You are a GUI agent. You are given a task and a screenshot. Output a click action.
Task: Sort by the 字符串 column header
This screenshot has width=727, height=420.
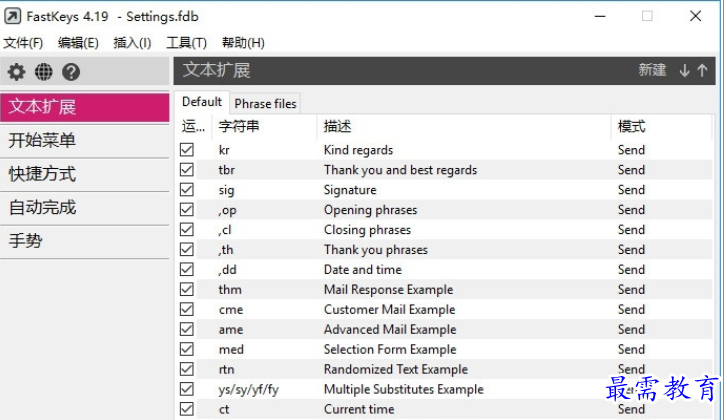click(x=264, y=127)
